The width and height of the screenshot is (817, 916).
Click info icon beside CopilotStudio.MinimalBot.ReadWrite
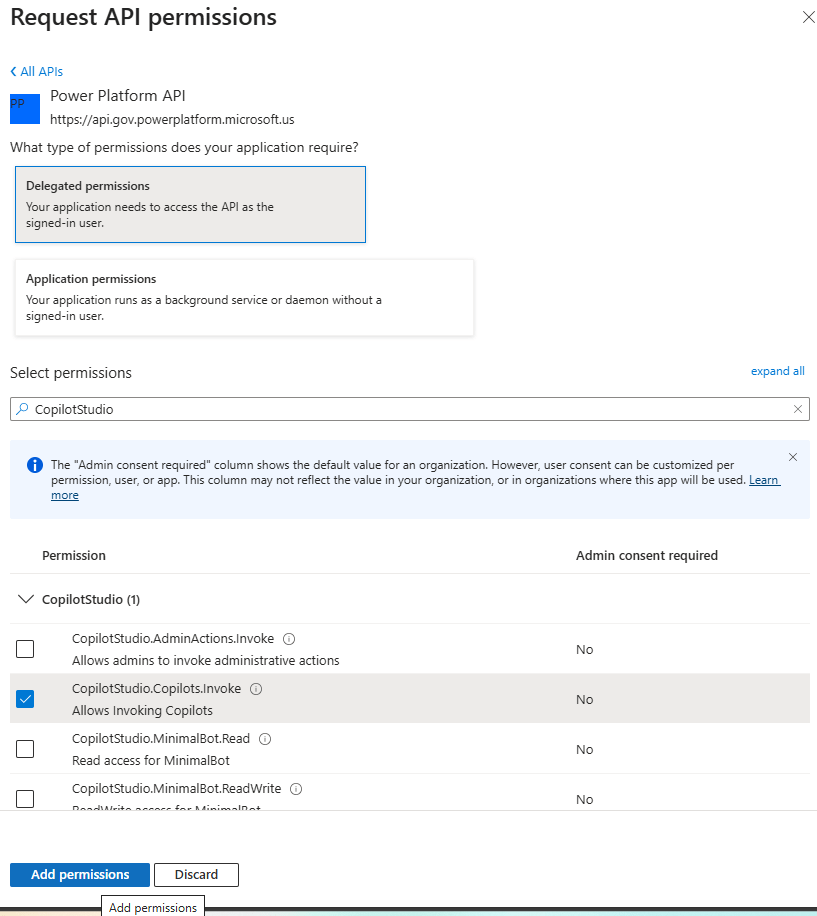tap(295, 789)
